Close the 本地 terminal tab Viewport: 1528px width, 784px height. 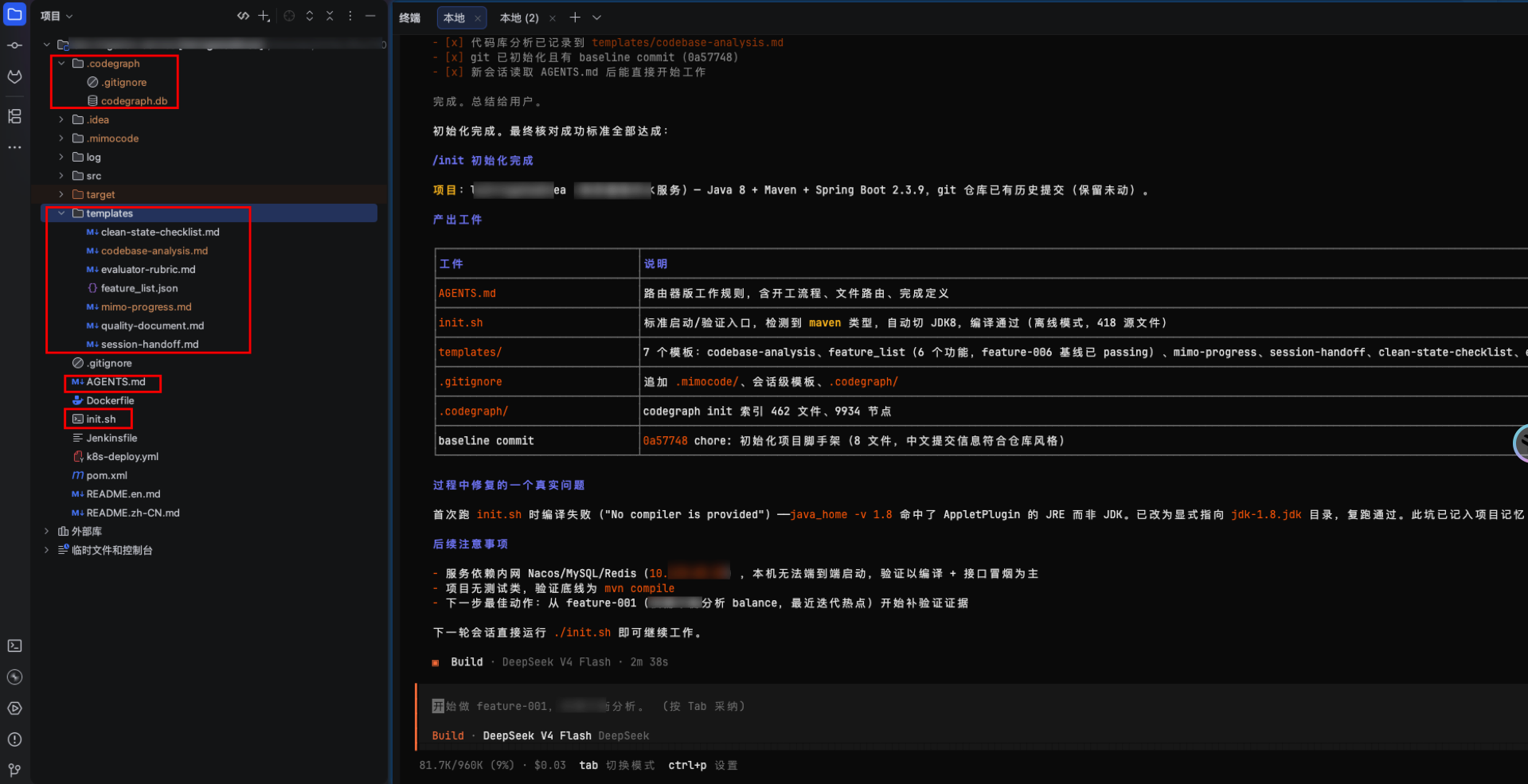coord(477,18)
